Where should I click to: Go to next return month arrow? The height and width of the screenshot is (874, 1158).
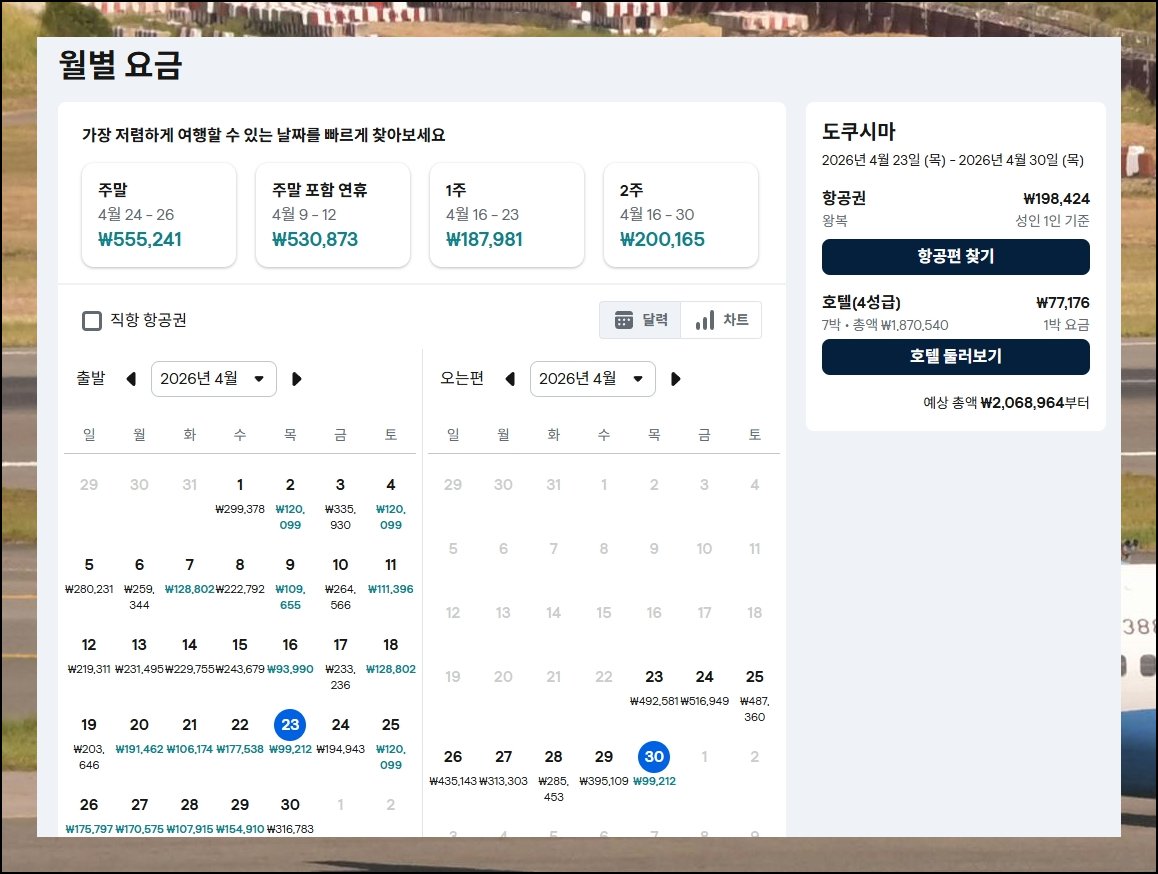coord(675,379)
